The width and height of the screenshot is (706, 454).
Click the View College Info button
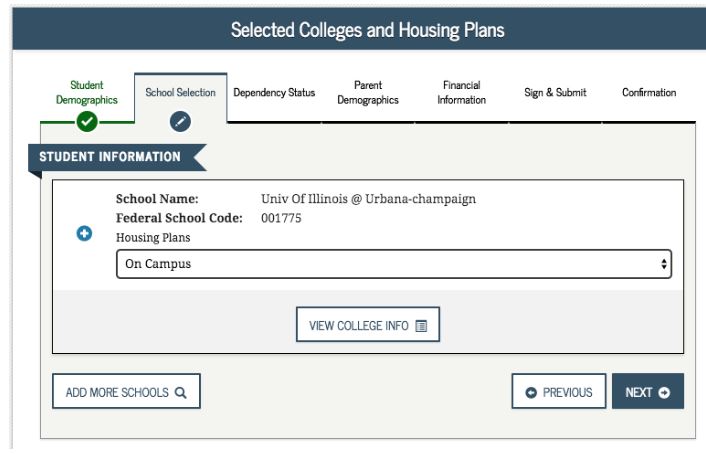click(368, 325)
